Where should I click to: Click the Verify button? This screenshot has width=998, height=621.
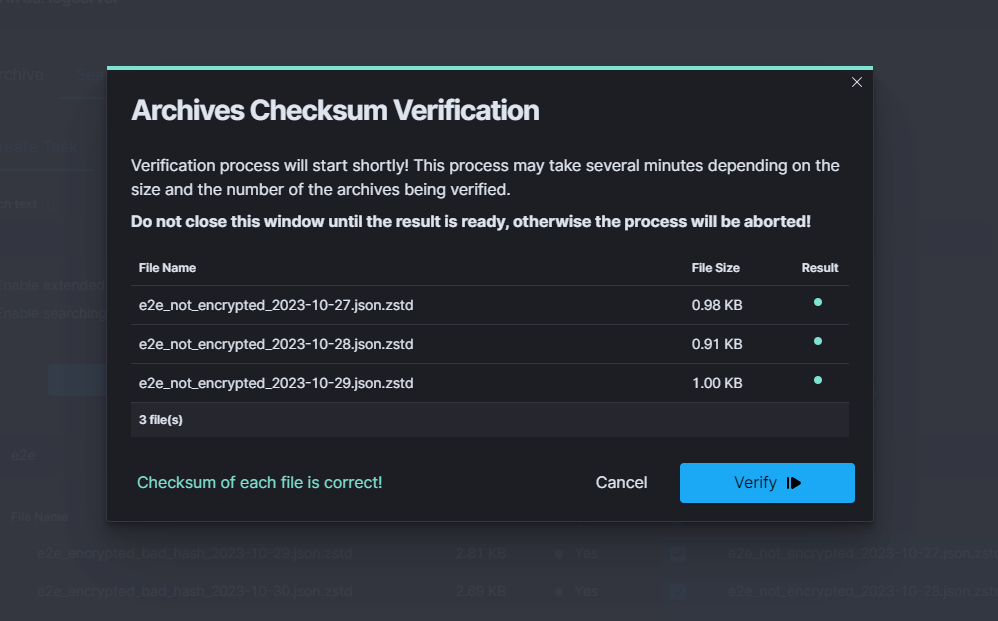click(767, 483)
